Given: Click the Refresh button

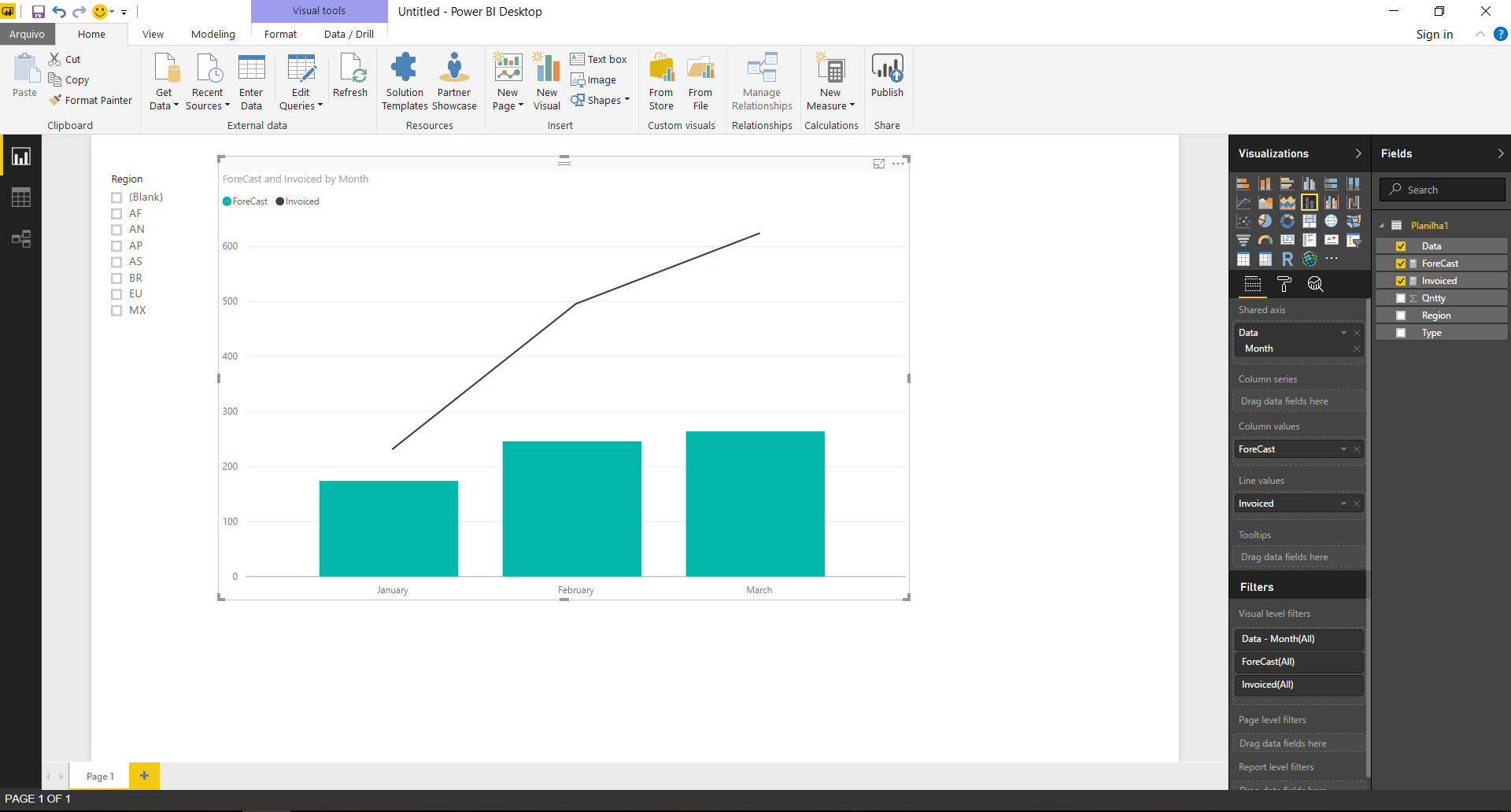Looking at the screenshot, I should click(350, 76).
